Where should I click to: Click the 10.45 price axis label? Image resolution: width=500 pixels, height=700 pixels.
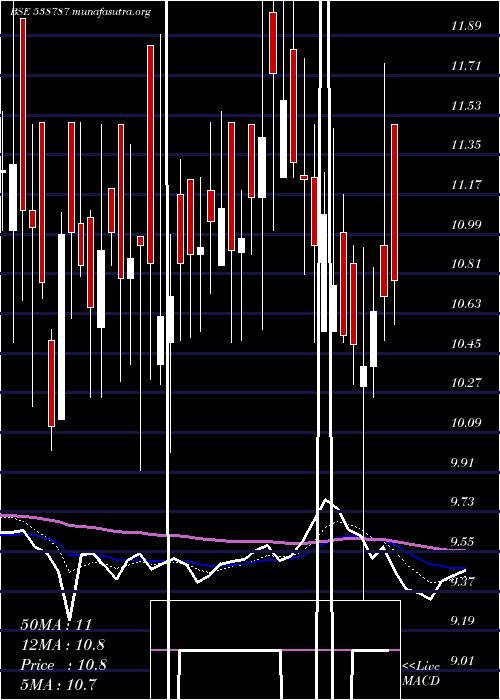click(466, 343)
